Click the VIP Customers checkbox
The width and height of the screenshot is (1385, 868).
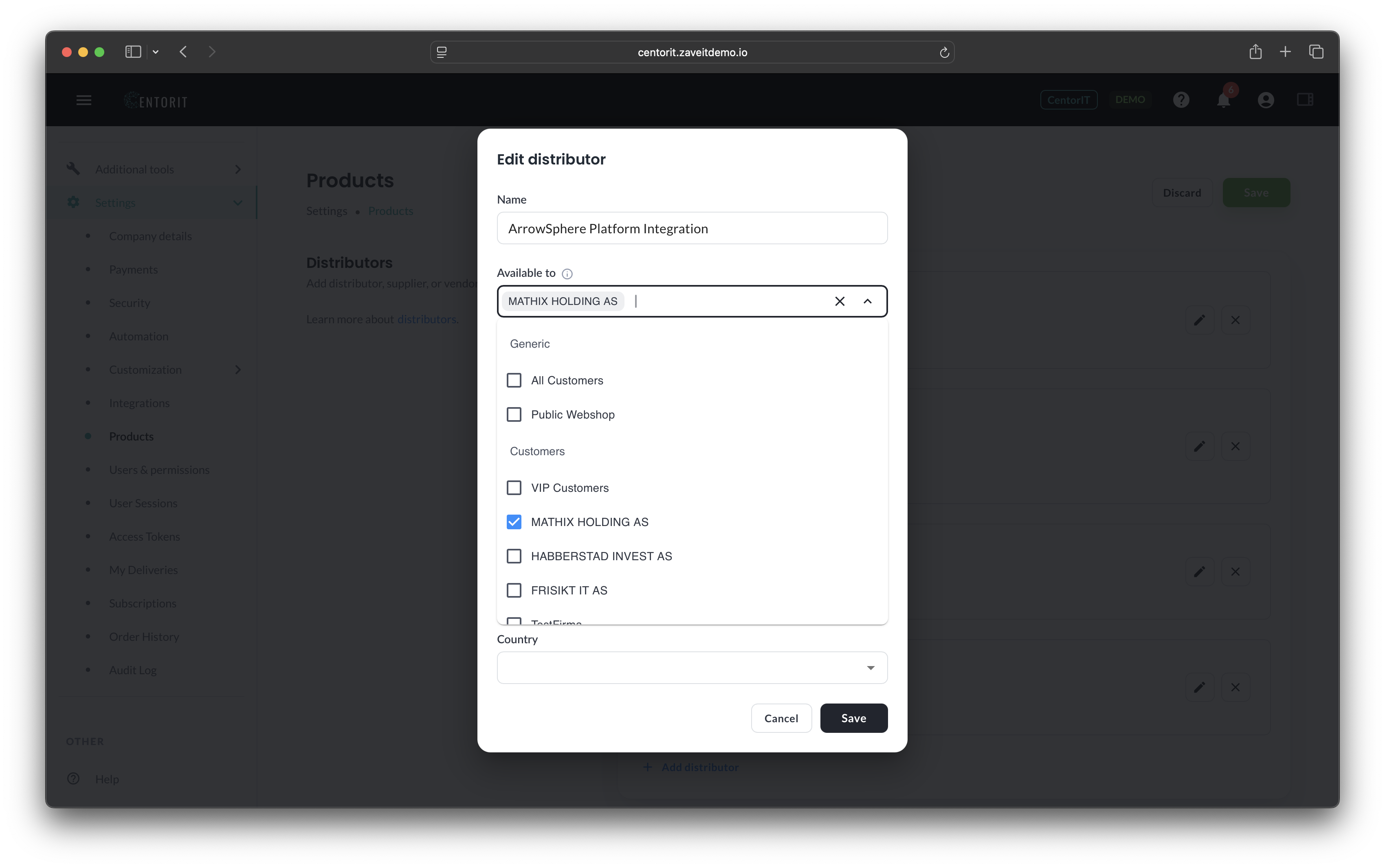pos(514,487)
